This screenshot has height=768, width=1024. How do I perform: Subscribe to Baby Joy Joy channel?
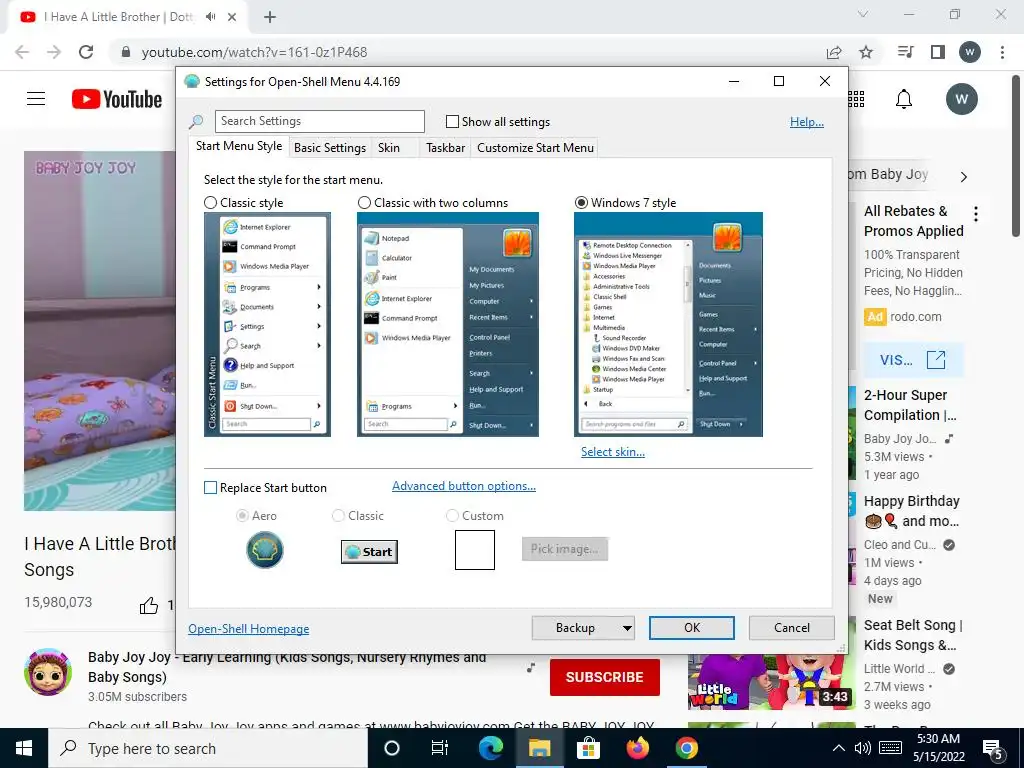click(x=605, y=677)
